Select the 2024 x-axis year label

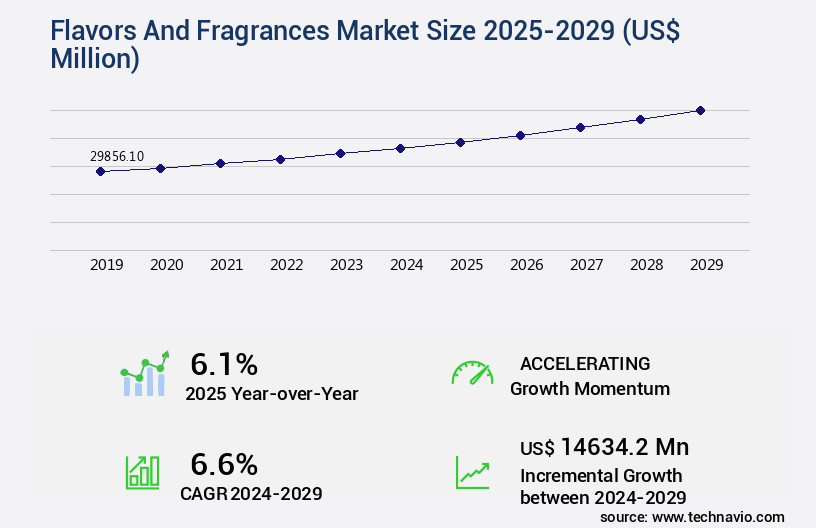tap(406, 265)
